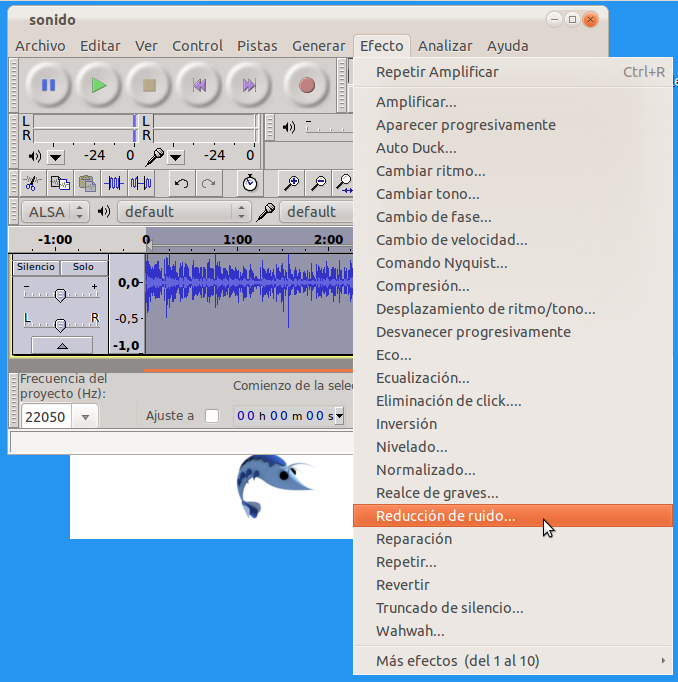The image size is (678, 682).
Task: Open the Ver menu
Action: point(146,46)
